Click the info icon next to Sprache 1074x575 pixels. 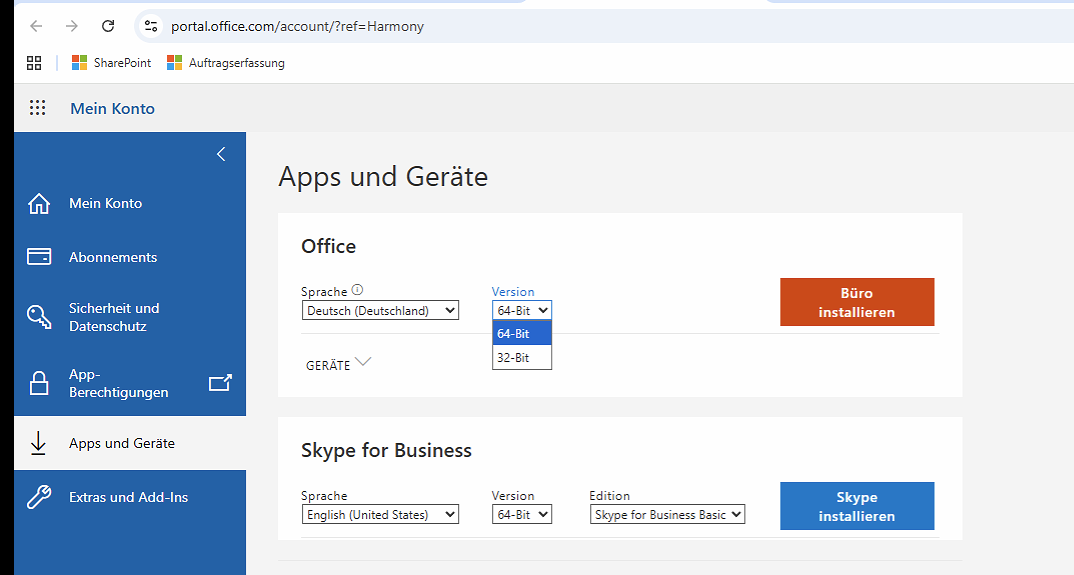[357, 291]
